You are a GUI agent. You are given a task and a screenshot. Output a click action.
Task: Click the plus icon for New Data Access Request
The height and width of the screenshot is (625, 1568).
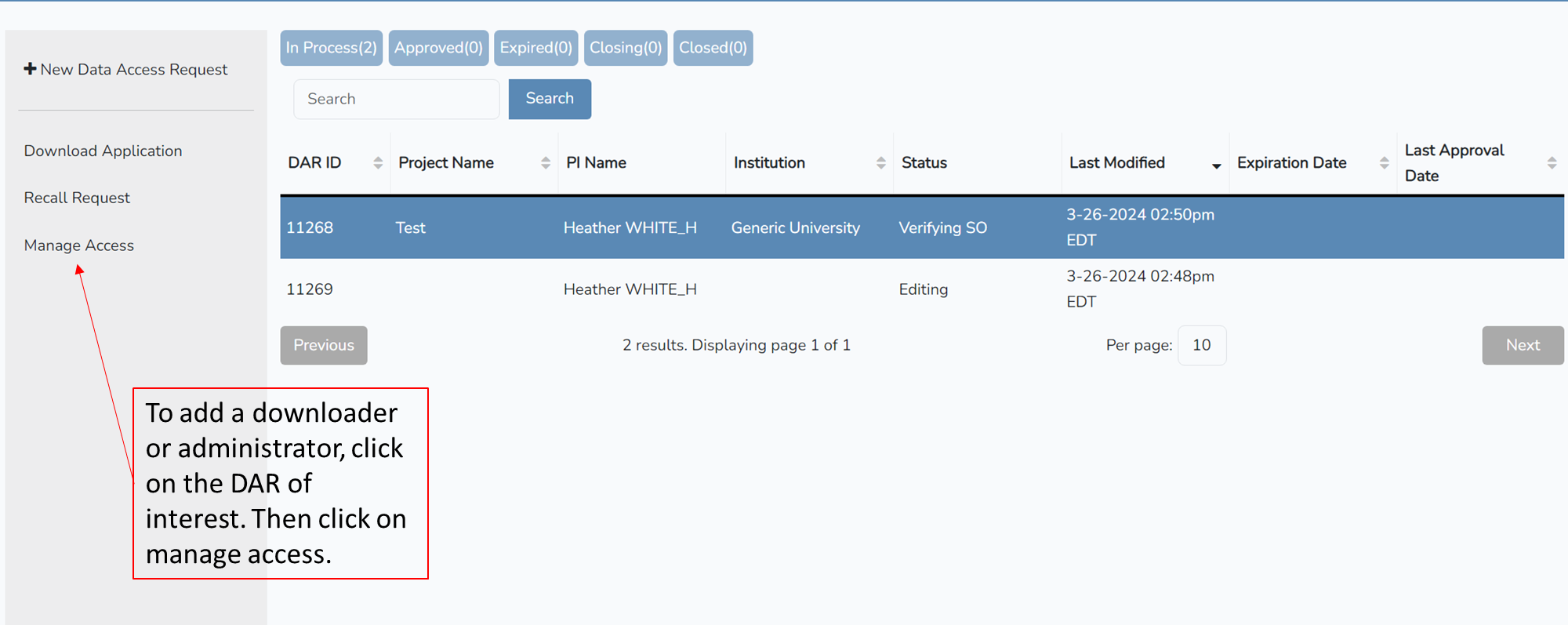pos(30,69)
